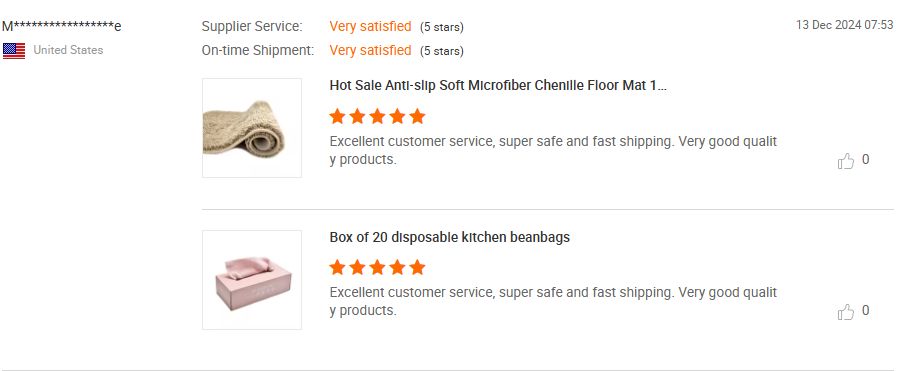Click the third star of beanbags rating
This screenshot has width=899, height=371.
(377, 267)
